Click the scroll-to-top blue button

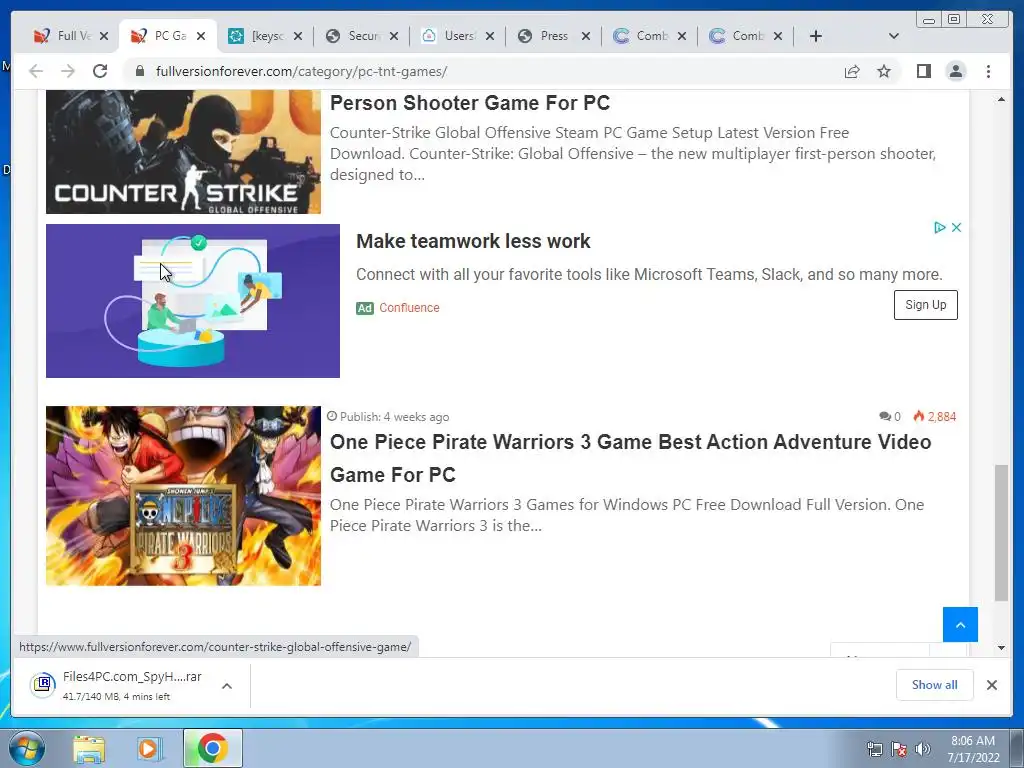pyautogui.click(x=960, y=624)
